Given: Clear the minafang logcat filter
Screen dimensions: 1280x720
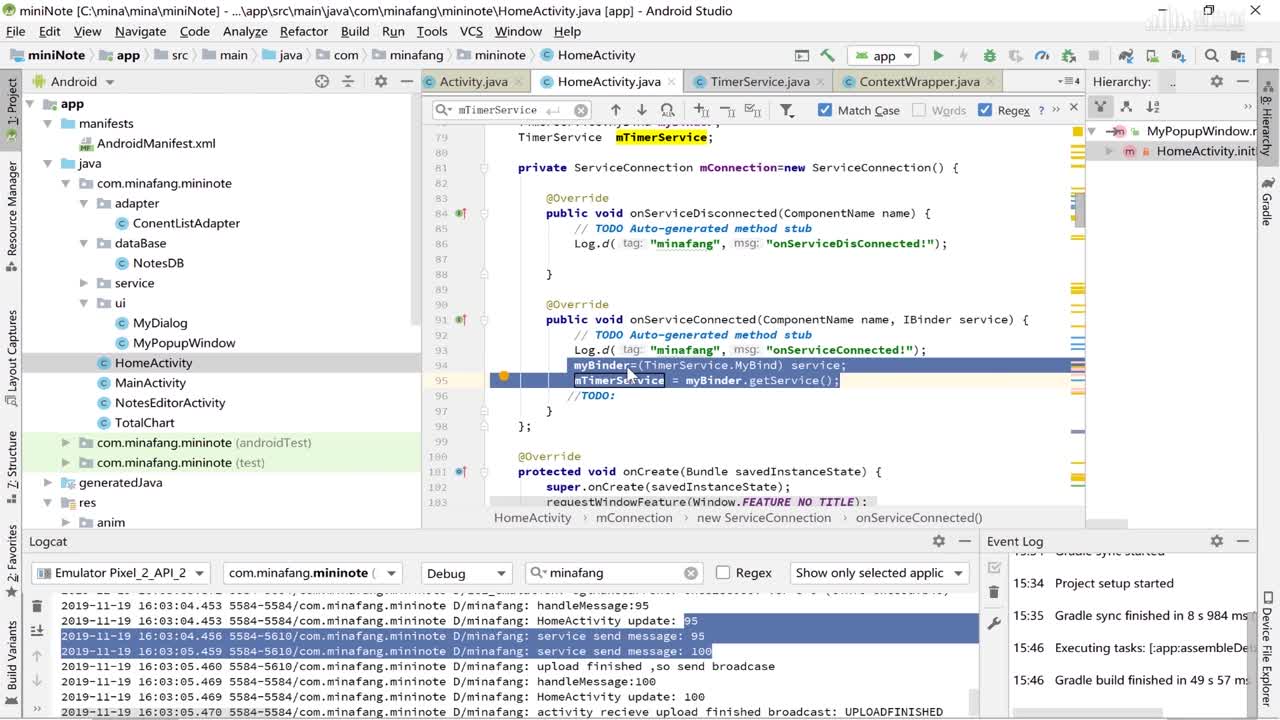Looking at the screenshot, I should coord(691,573).
